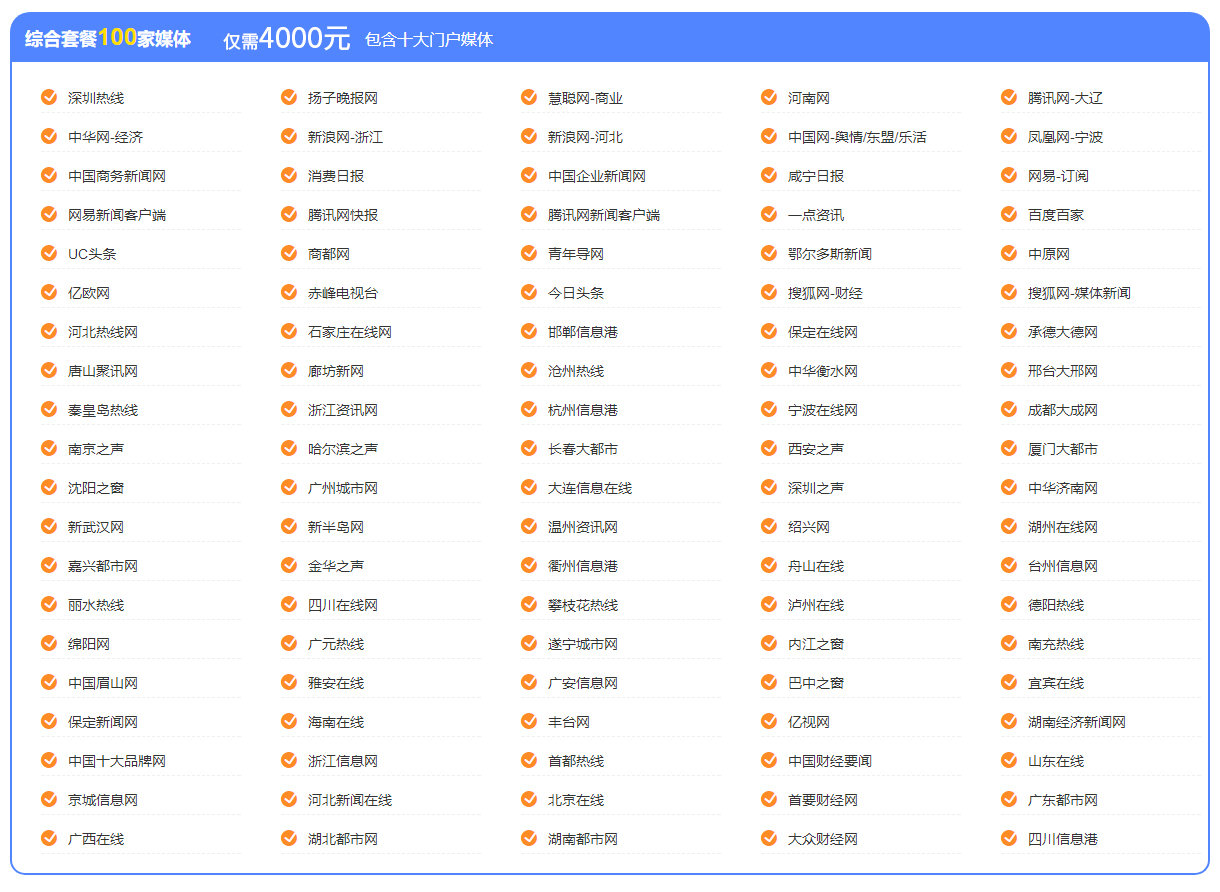
Task: Click the 搜狐网-媒体新闻 list item
Action: point(1079,293)
